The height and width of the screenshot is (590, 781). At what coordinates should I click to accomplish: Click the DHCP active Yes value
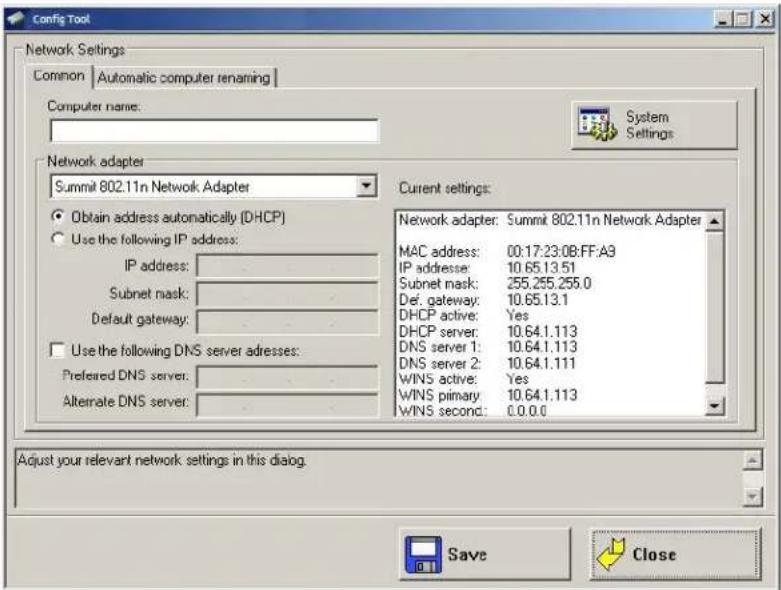coord(518,315)
